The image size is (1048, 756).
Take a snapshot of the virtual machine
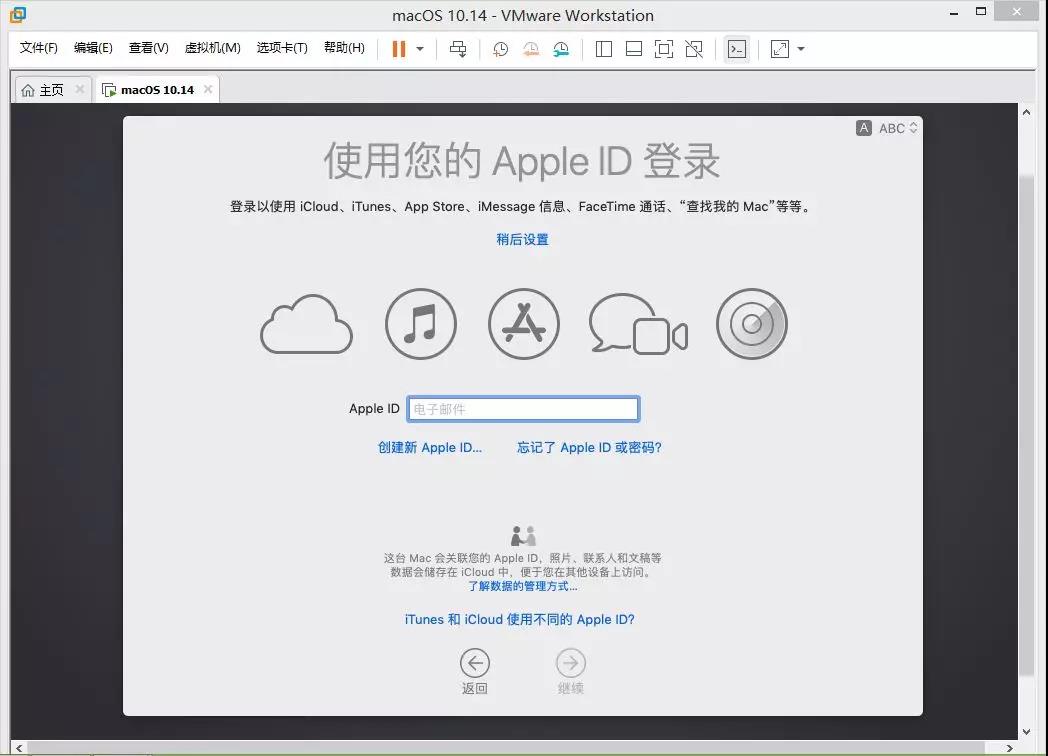tap(500, 49)
